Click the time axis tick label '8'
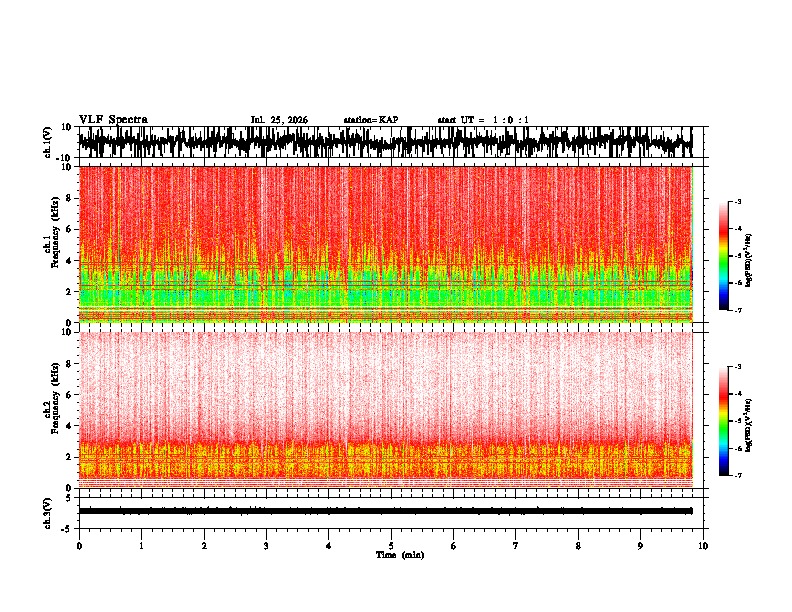Screen dimensions: 792x612 click(x=578, y=546)
